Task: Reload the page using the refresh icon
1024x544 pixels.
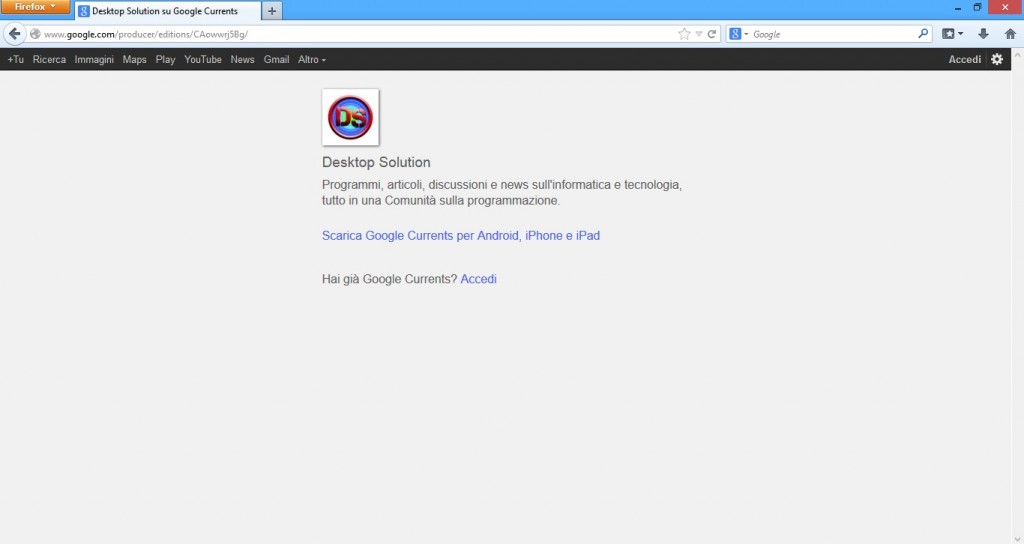Action: [x=712, y=34]
